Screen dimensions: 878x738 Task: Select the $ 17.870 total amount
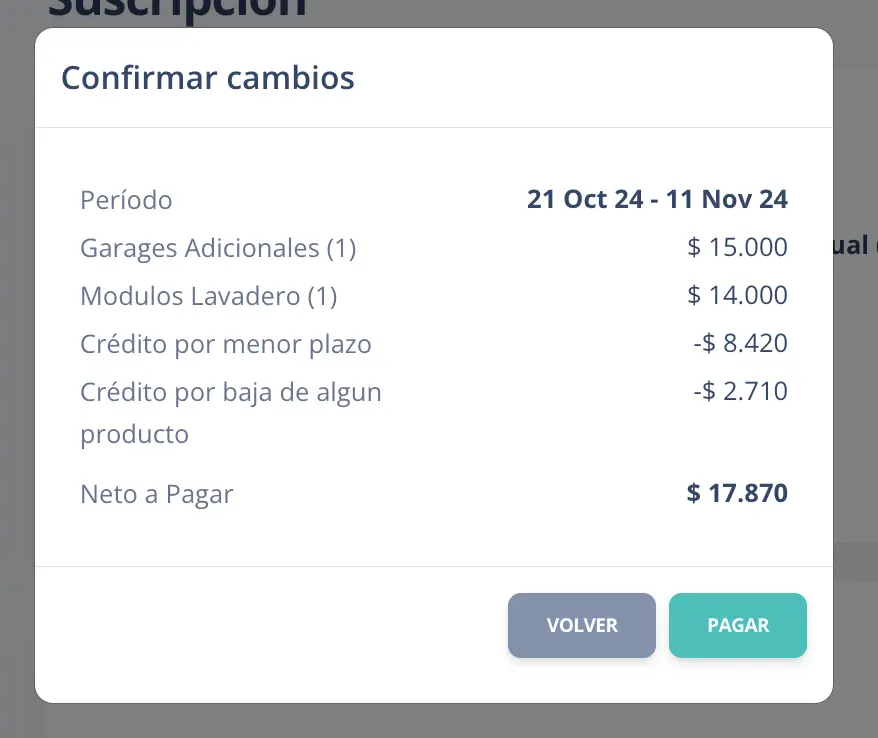[737, 493]
